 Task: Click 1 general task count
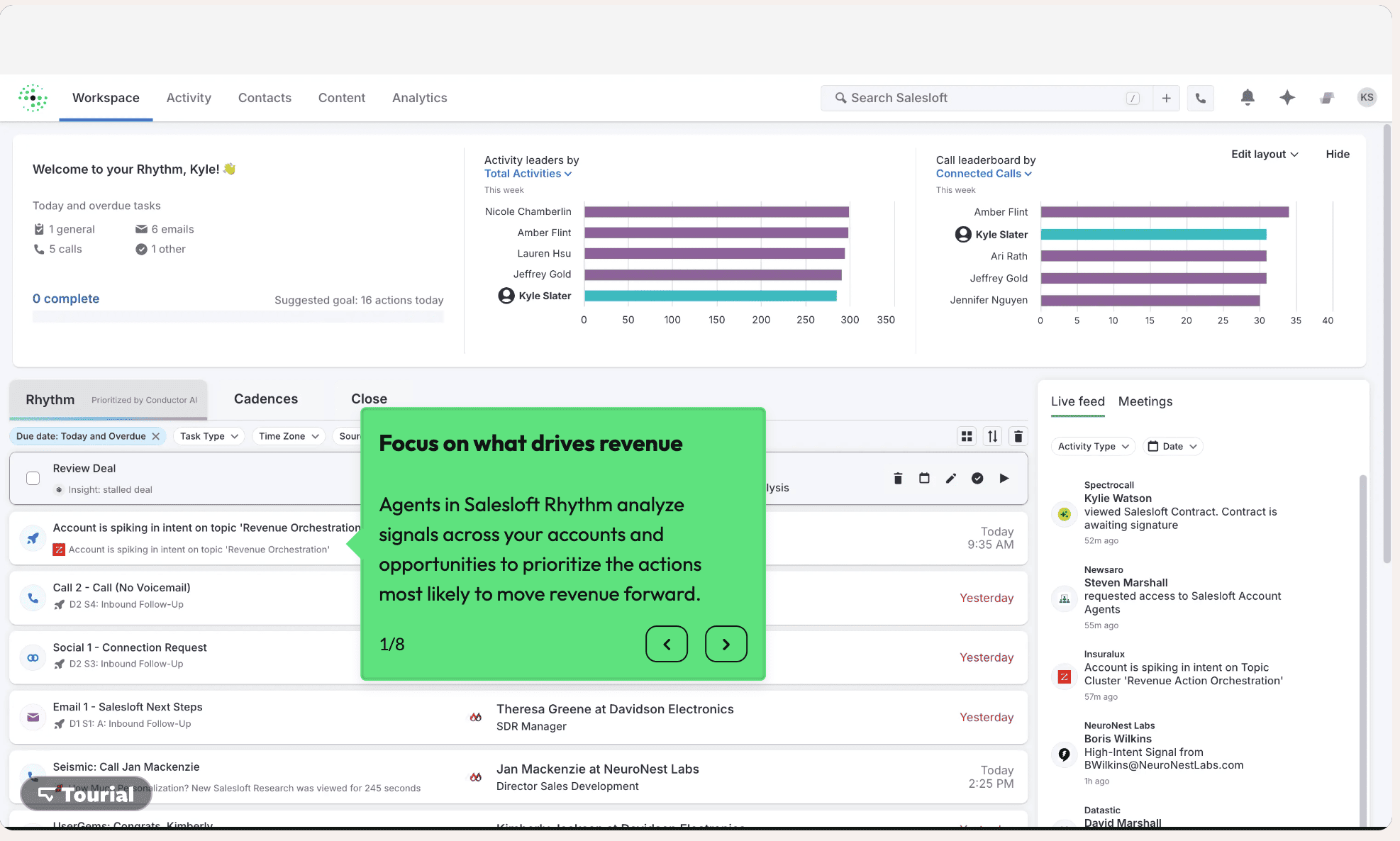pyautogui.click(x=64, y=229)
